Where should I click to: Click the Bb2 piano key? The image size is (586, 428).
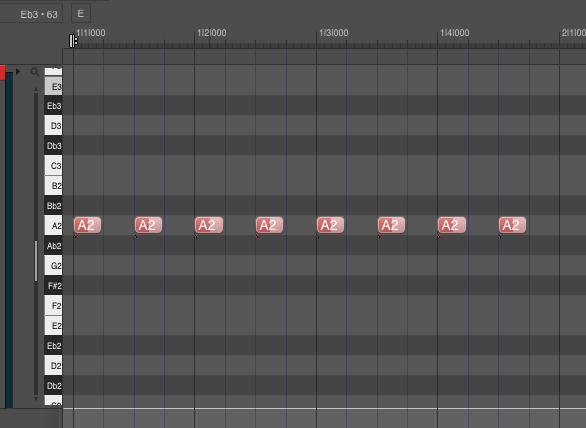coord(53,206)
